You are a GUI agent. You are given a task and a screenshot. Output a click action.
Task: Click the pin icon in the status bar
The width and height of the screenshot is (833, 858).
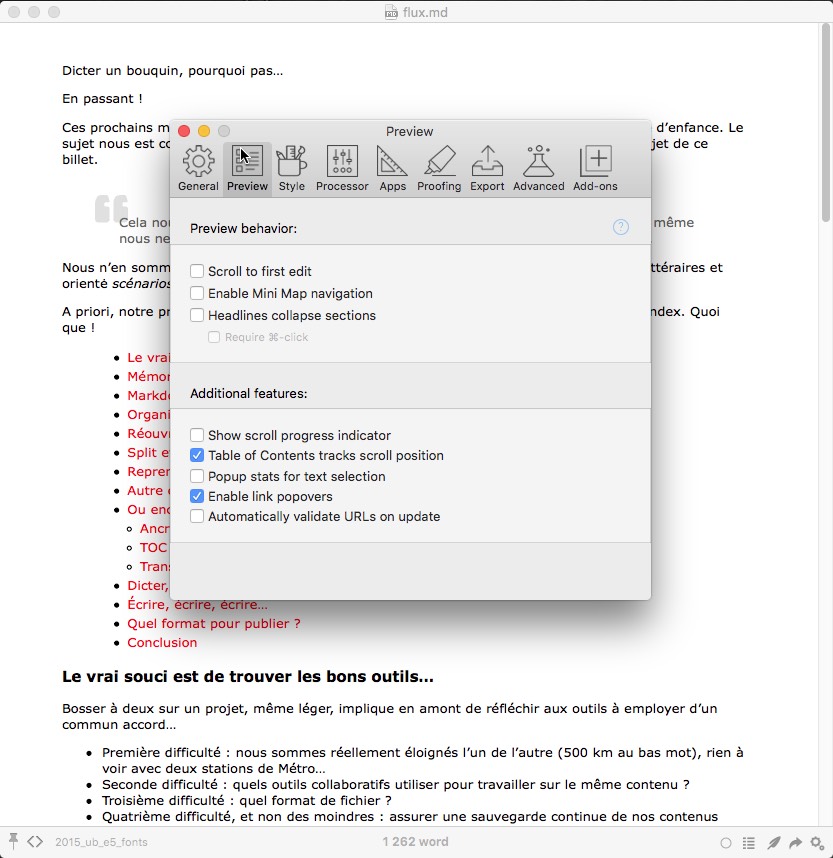(x=13, y=841)
